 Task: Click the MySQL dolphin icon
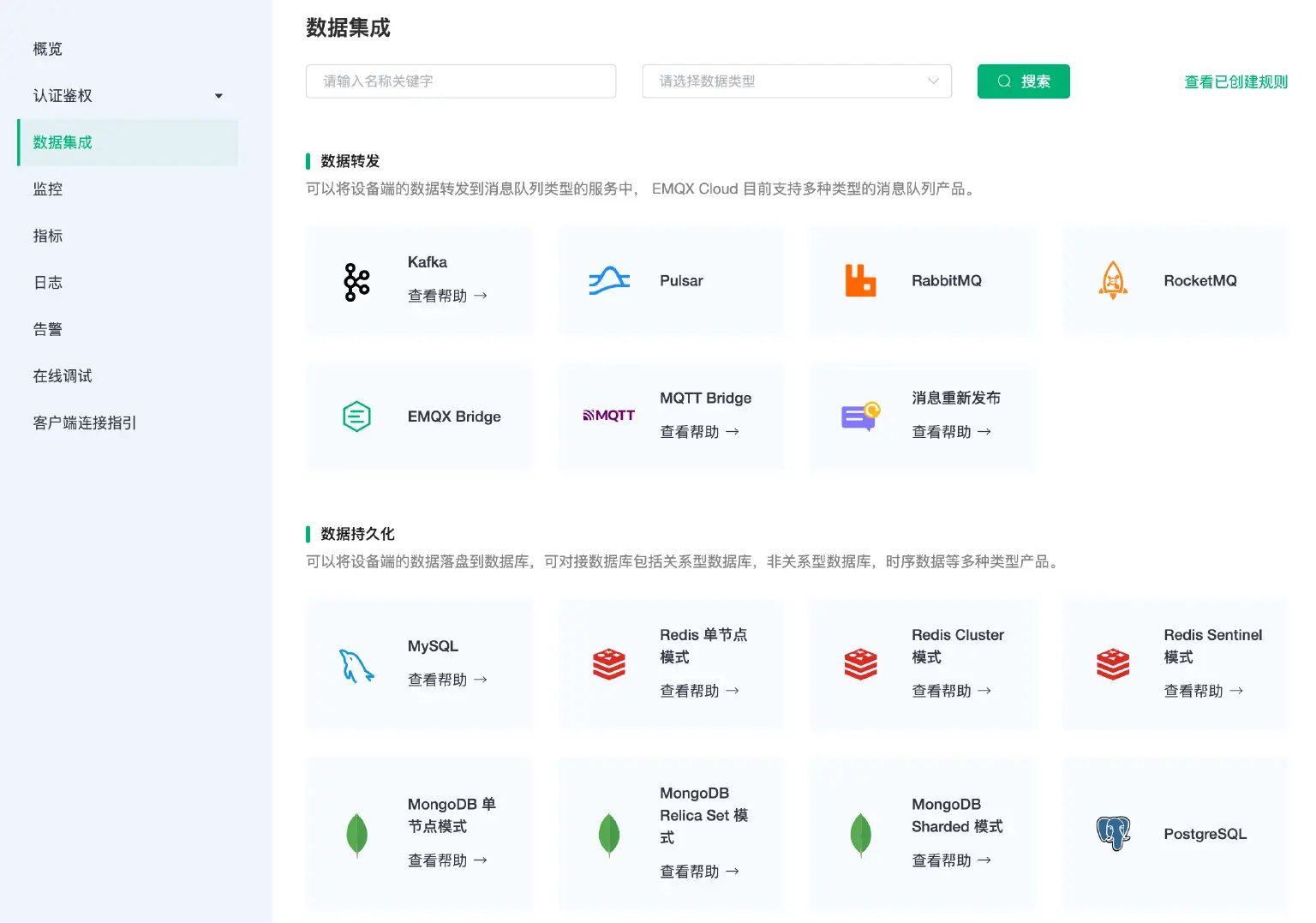pyautogui.click(x=356, y=664)
